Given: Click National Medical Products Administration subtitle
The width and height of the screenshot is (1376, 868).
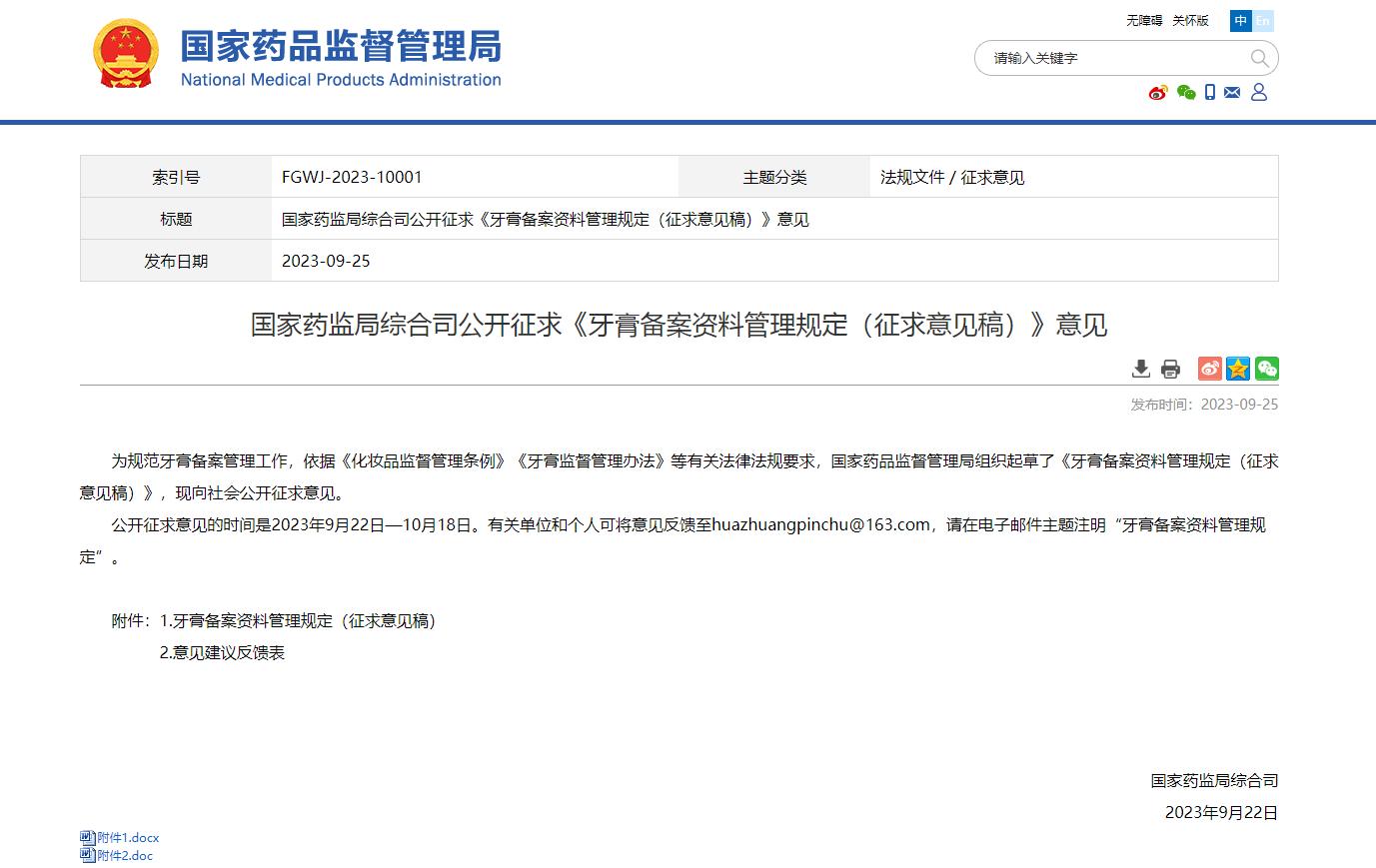Looking at the screenshot, I should [x=341, y=80].
